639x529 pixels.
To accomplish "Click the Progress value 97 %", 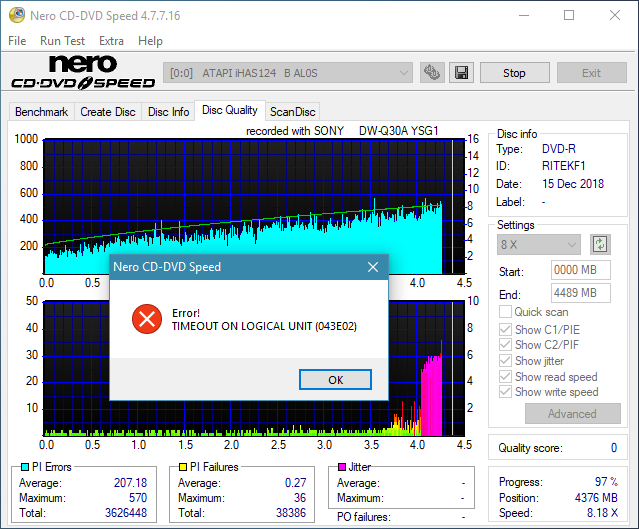I will [x=606, y=482].
